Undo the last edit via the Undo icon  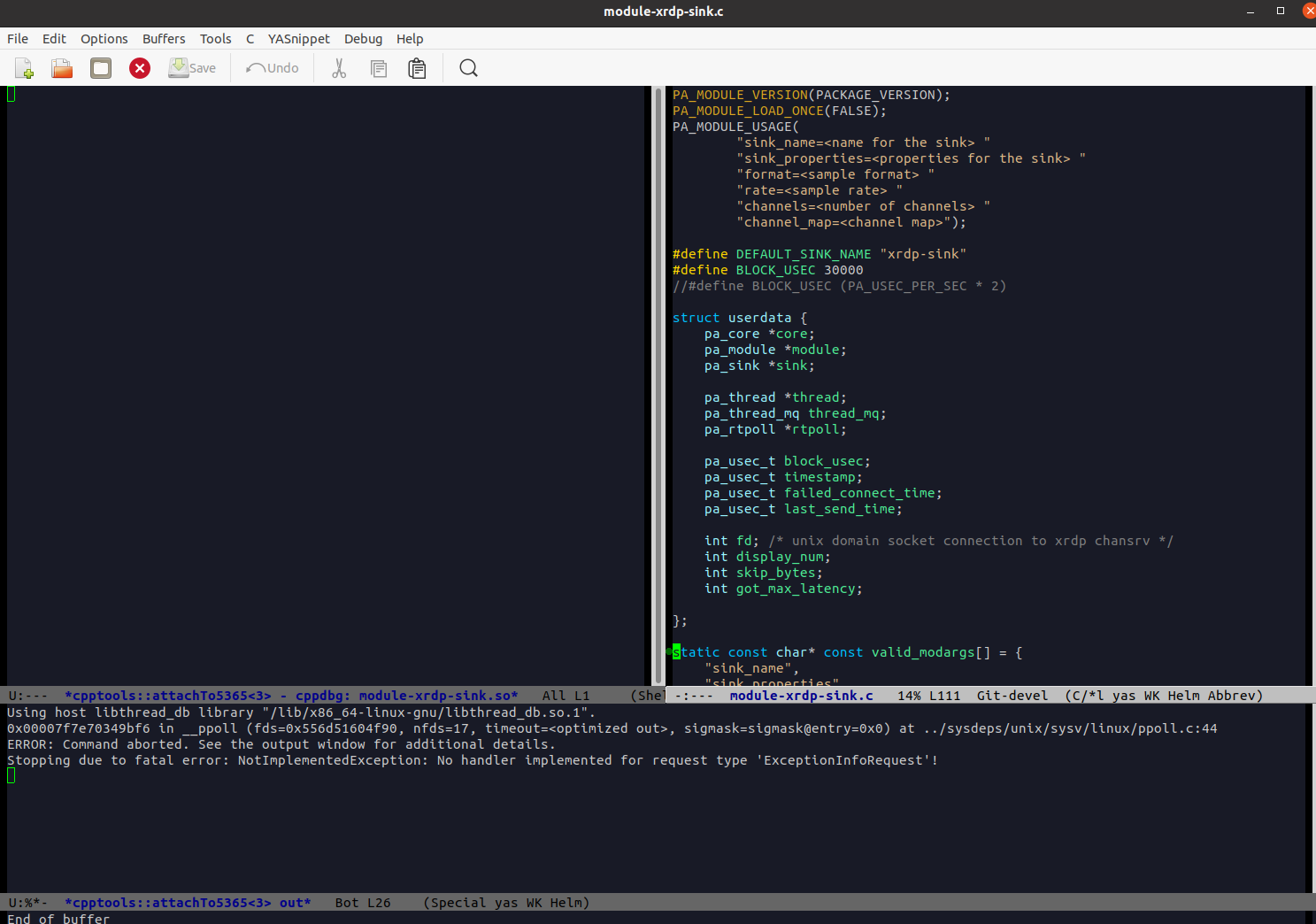coord(272,68)
